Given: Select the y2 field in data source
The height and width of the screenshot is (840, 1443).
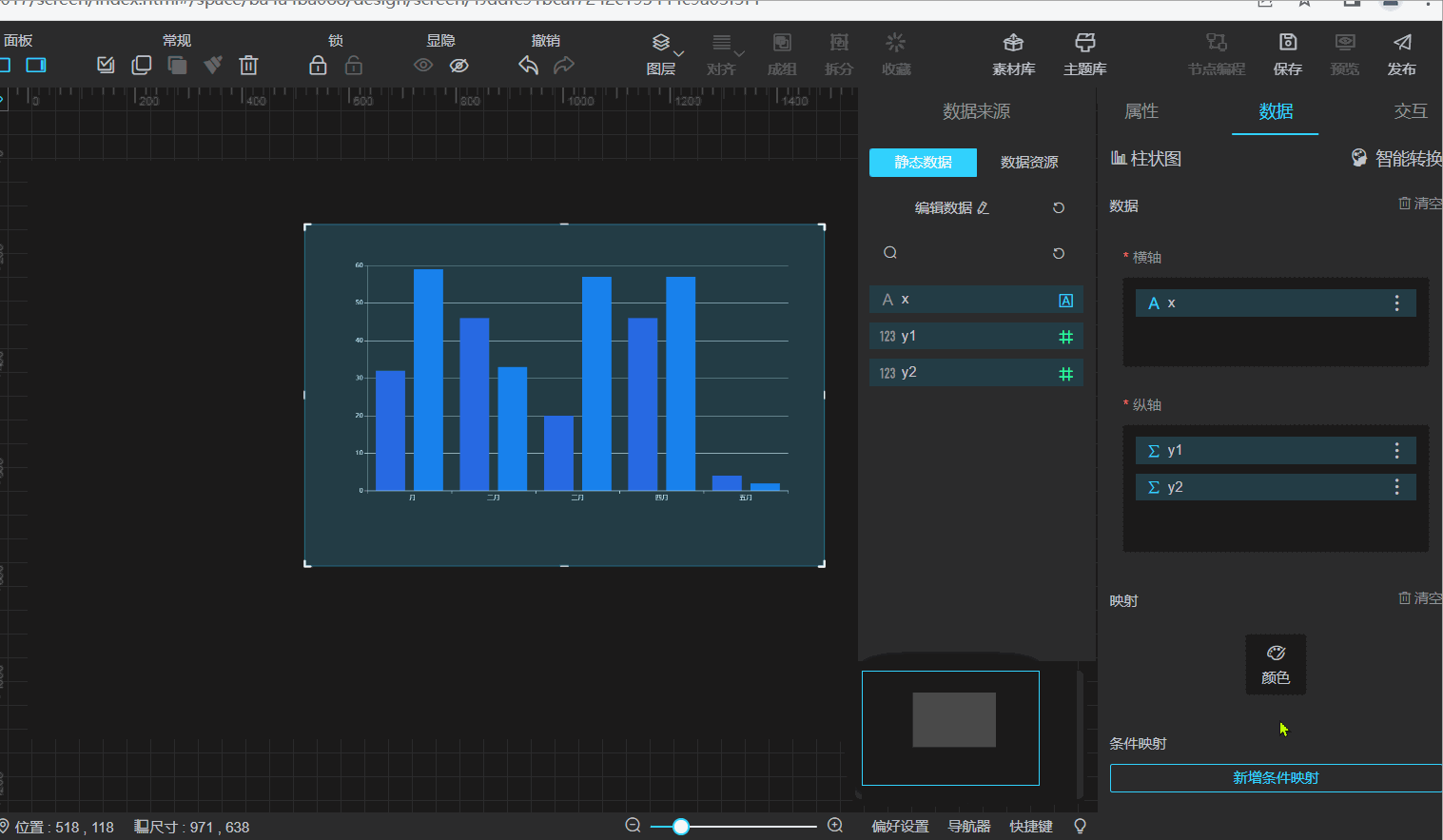Looking at the screenshot, I should tap(976, 373).
